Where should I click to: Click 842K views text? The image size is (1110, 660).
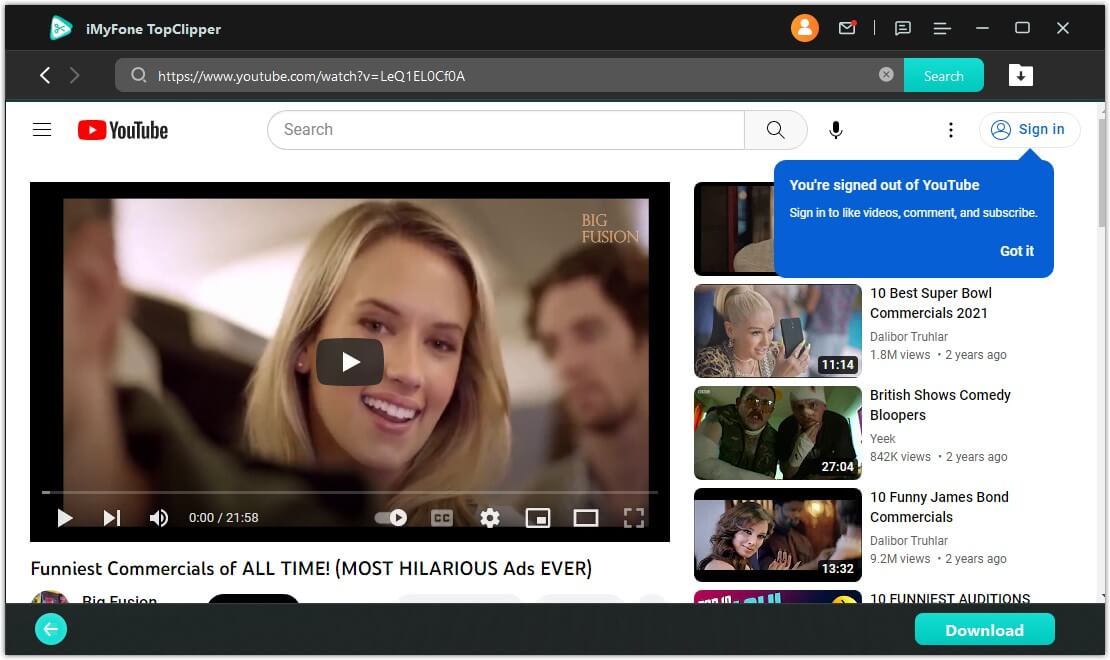click(x=900, y=457)
